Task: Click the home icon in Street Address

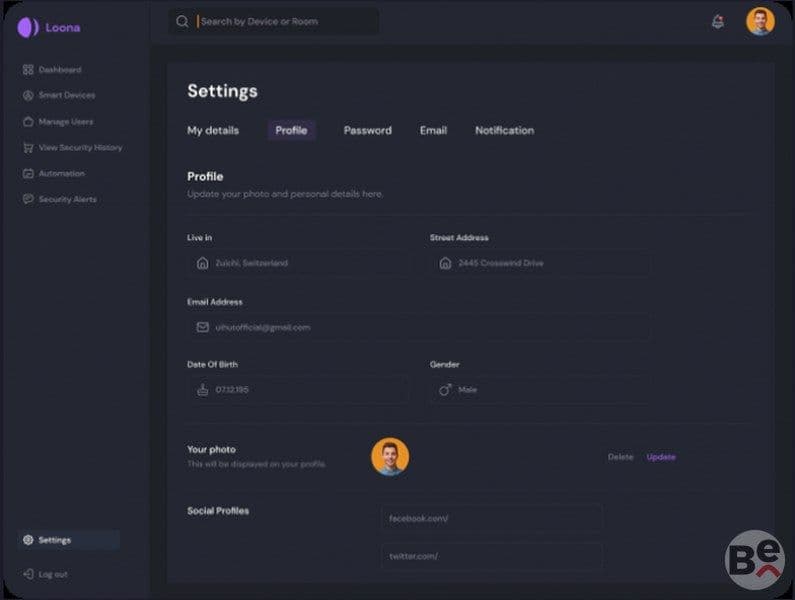Action: (445, 263)
